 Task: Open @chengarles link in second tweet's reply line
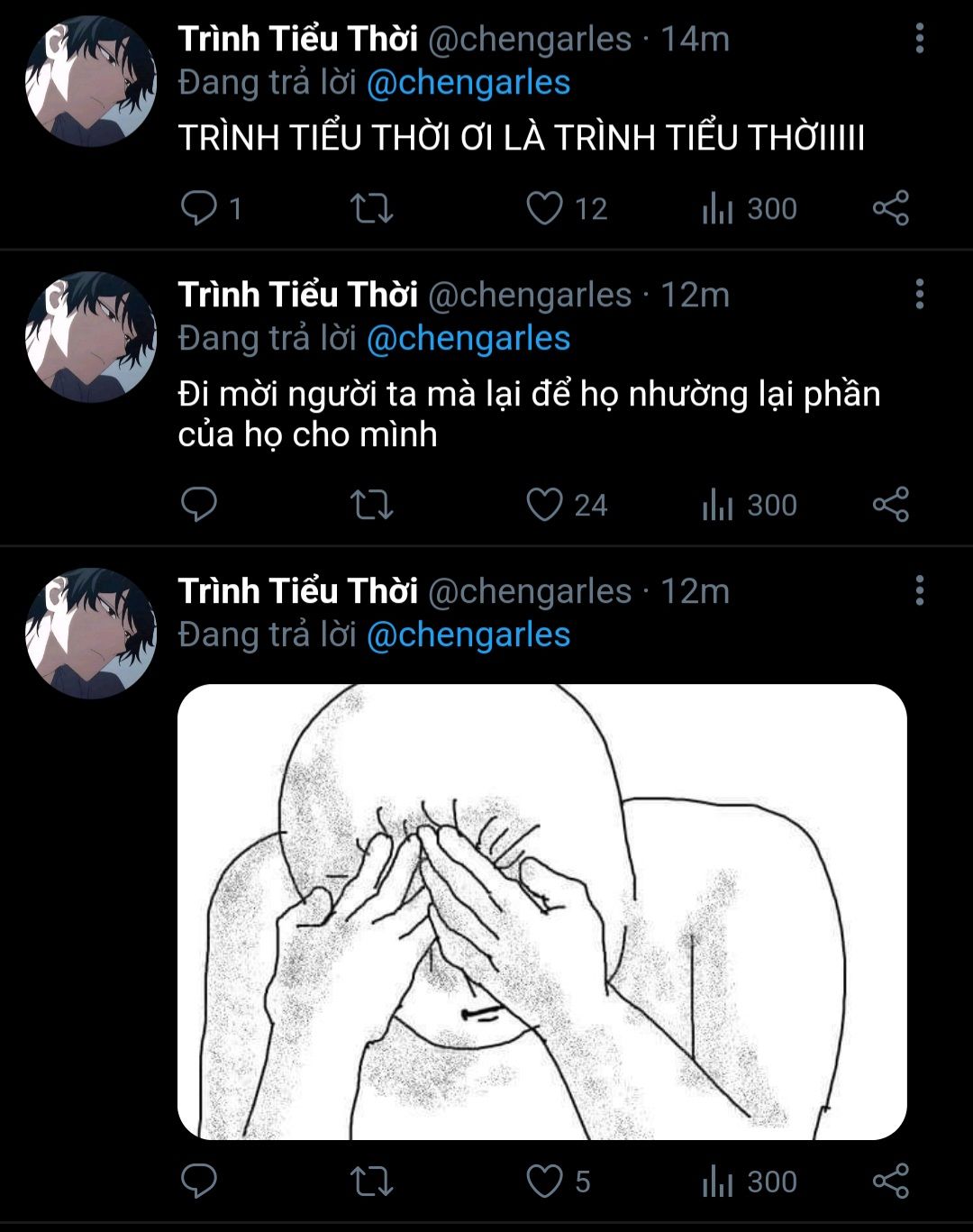(x=468, y=339)
